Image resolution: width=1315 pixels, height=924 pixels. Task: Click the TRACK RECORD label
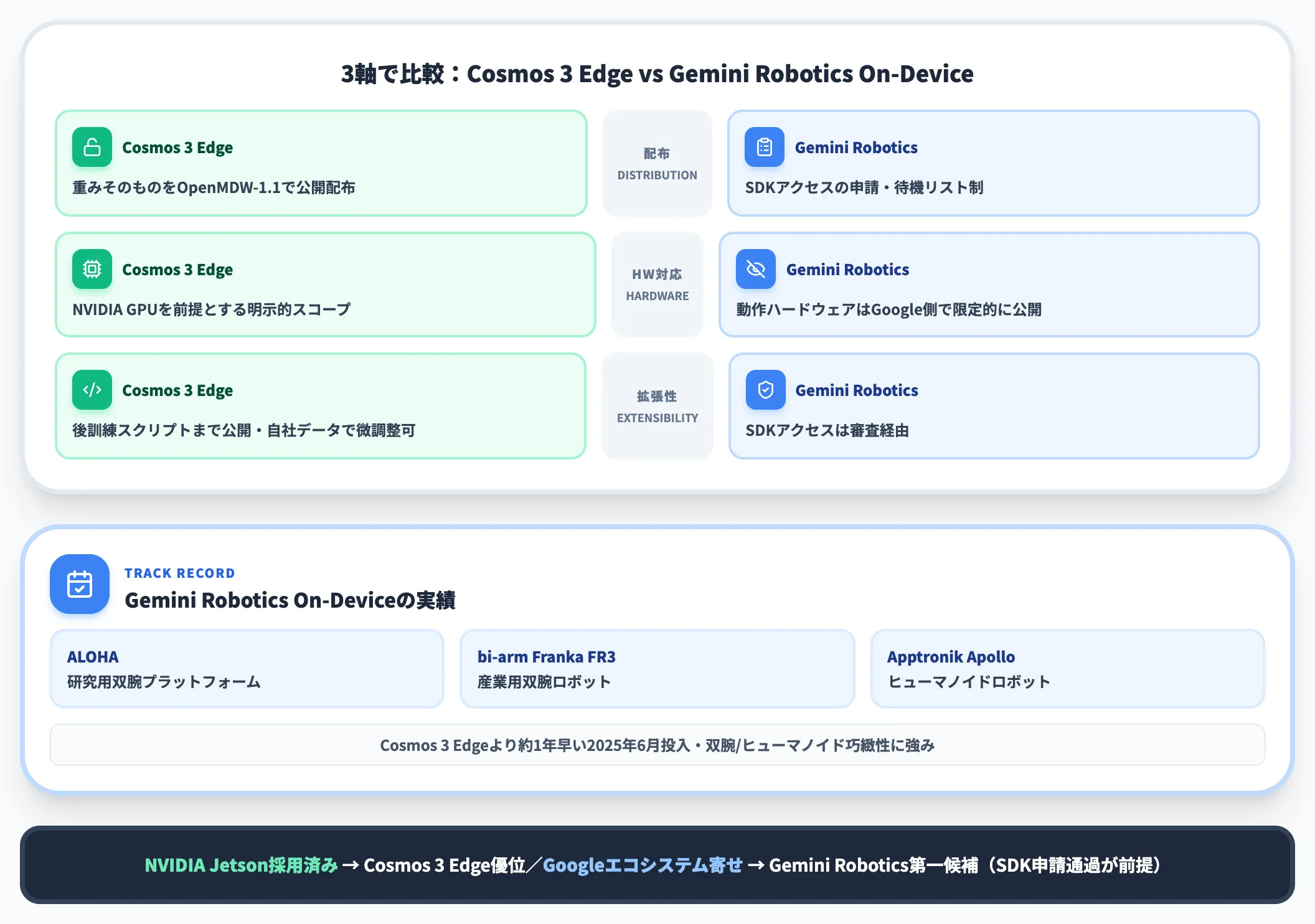(180, 573)
